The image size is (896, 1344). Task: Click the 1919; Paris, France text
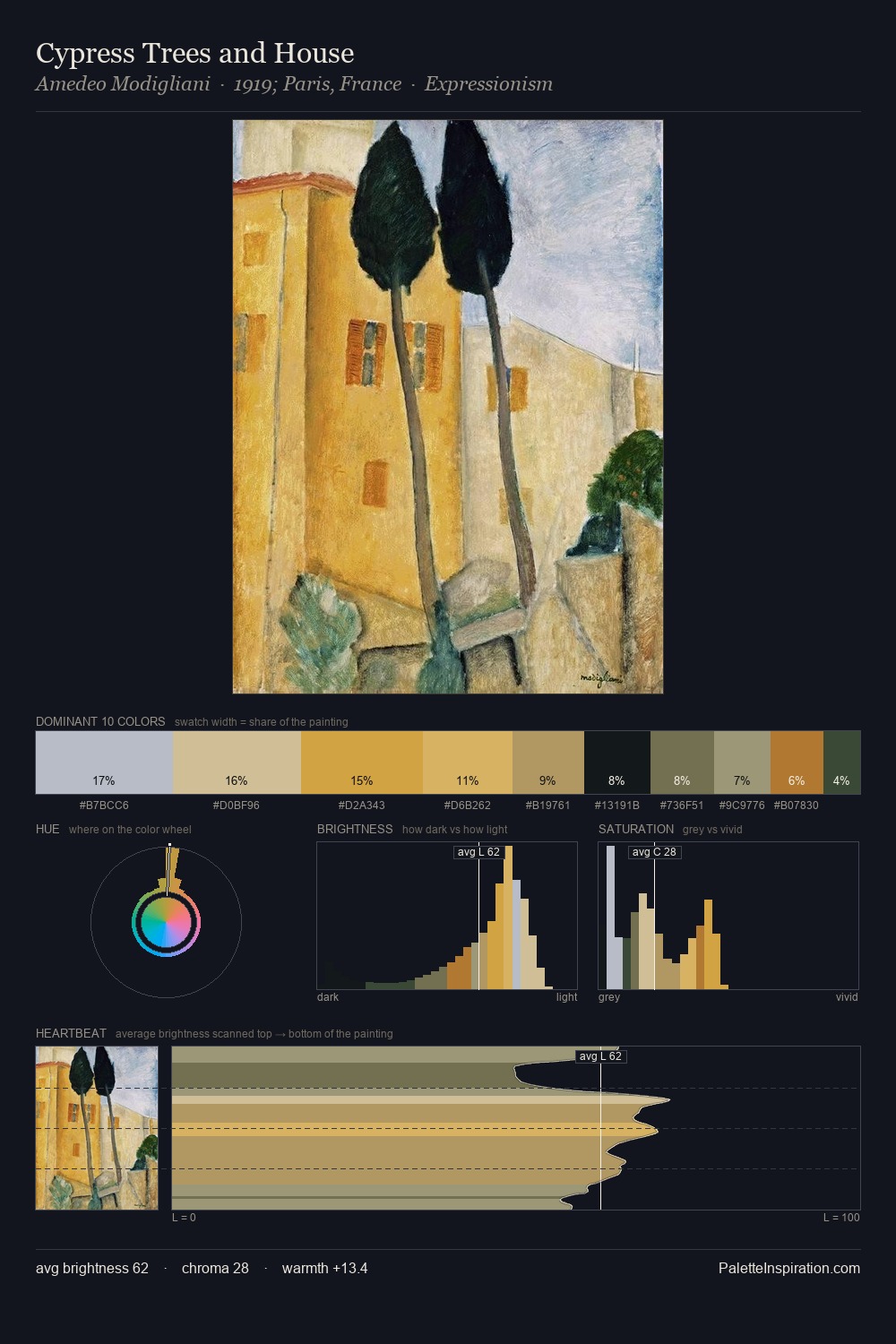[317, 84]
